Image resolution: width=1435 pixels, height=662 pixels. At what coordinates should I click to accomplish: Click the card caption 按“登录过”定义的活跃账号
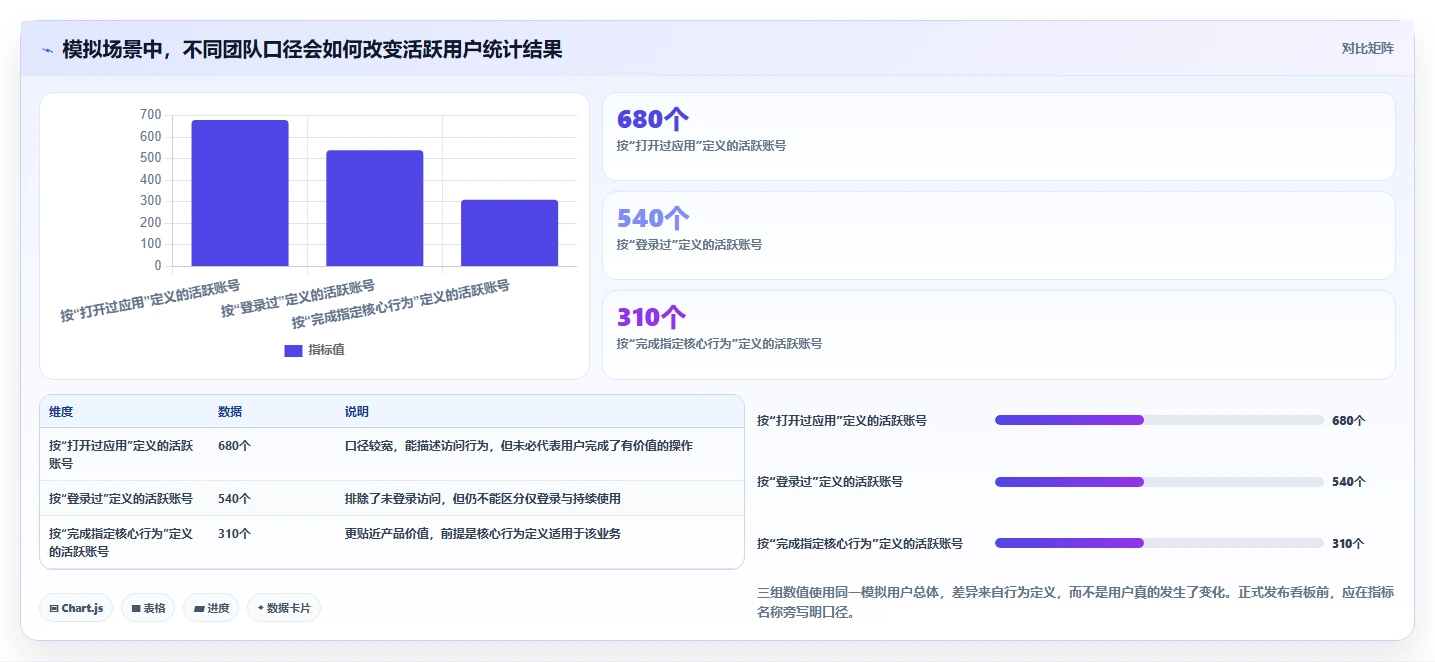click(689, 244)
